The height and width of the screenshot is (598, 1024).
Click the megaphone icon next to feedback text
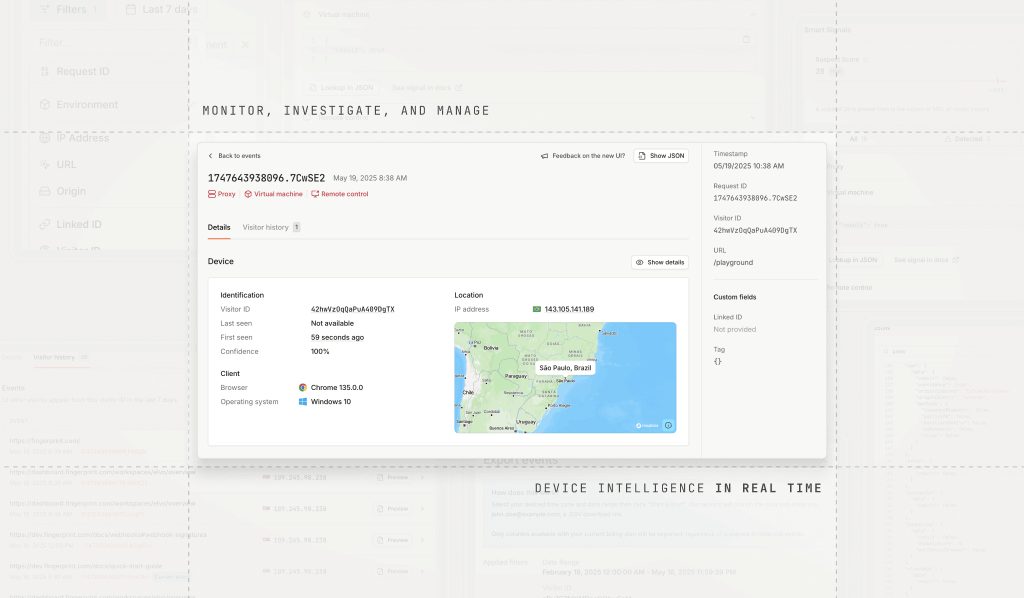coord(544,155)
